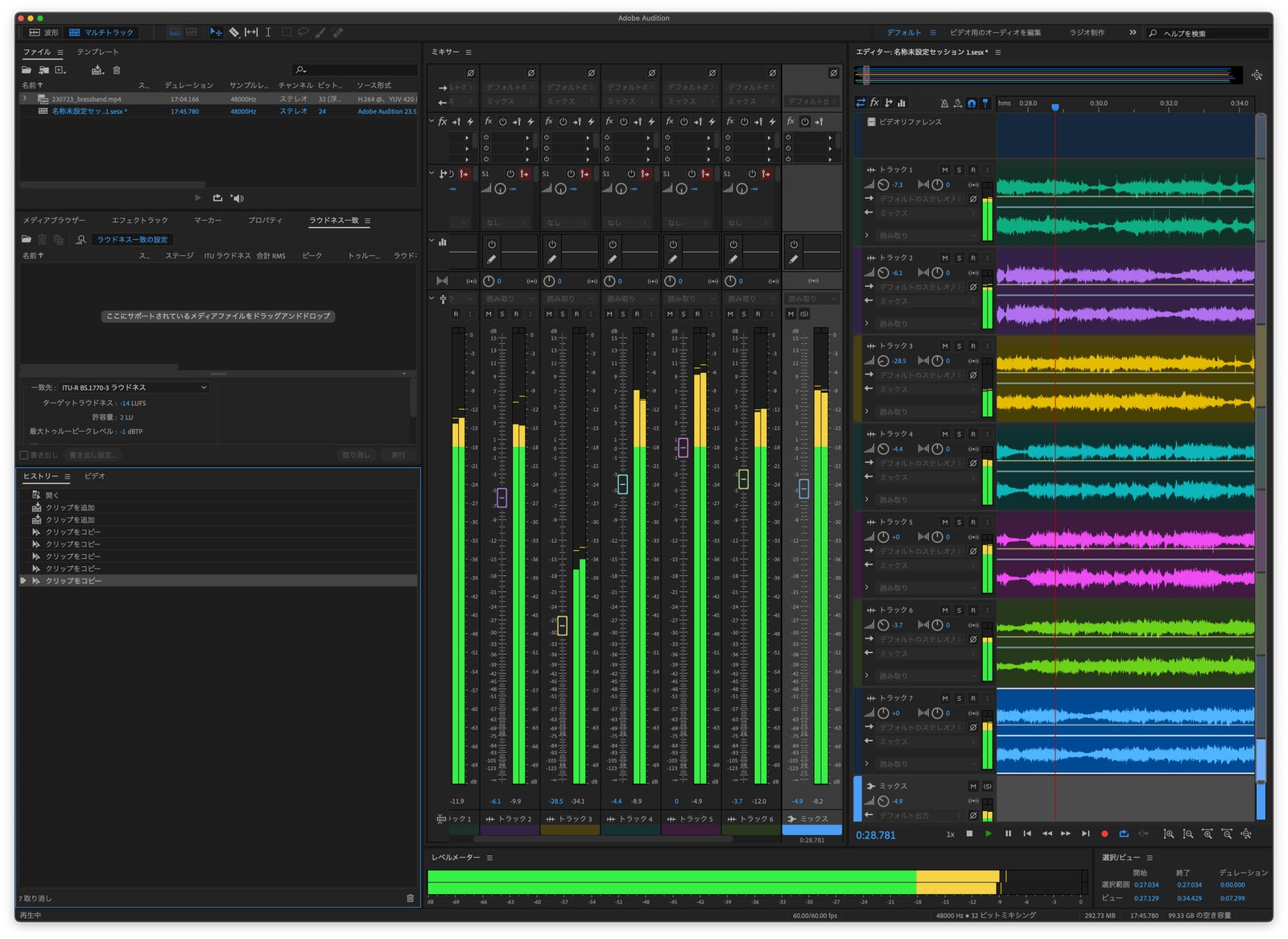The image size is (1288, 939).
Task: Select the Razor tool in the toolbar
Action: pos(233,32)
